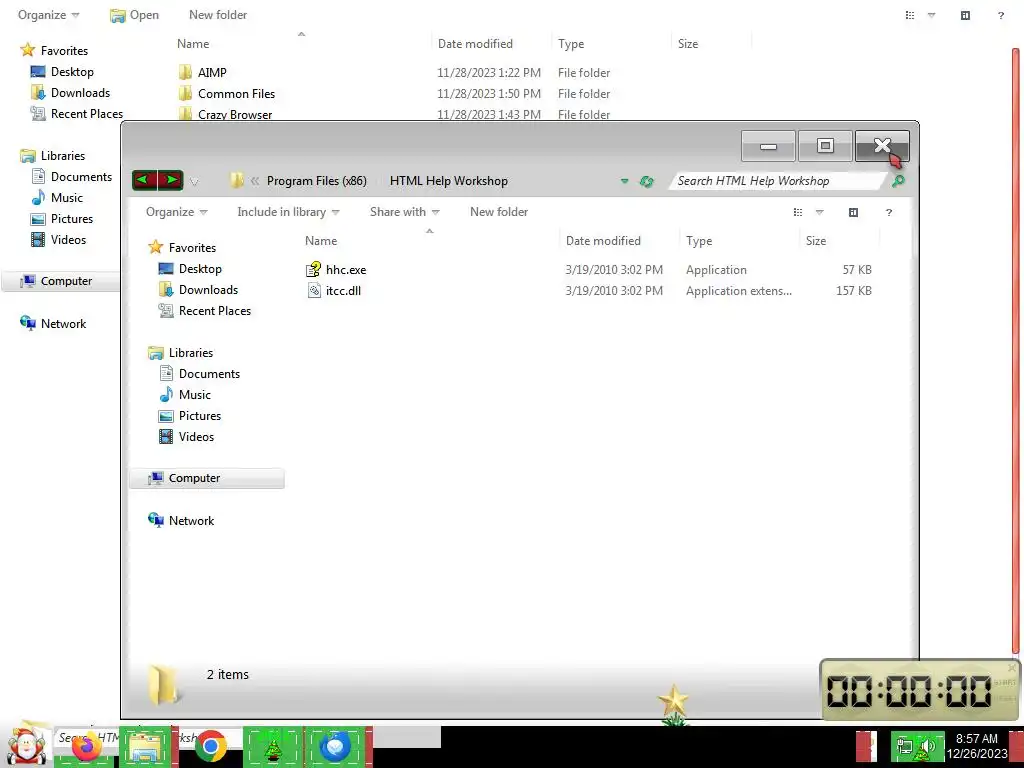The width and height of the screenshot is (1024, 768).
Task: Click the green magnifier search icon
Action: (899, 181)
